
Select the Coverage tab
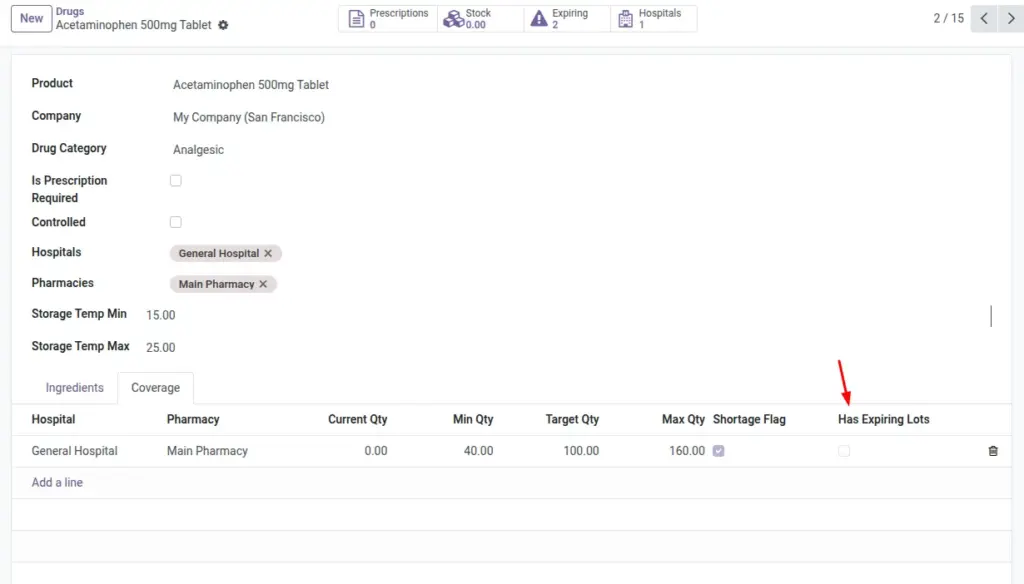pyautogui.click(x=155, y=387)
